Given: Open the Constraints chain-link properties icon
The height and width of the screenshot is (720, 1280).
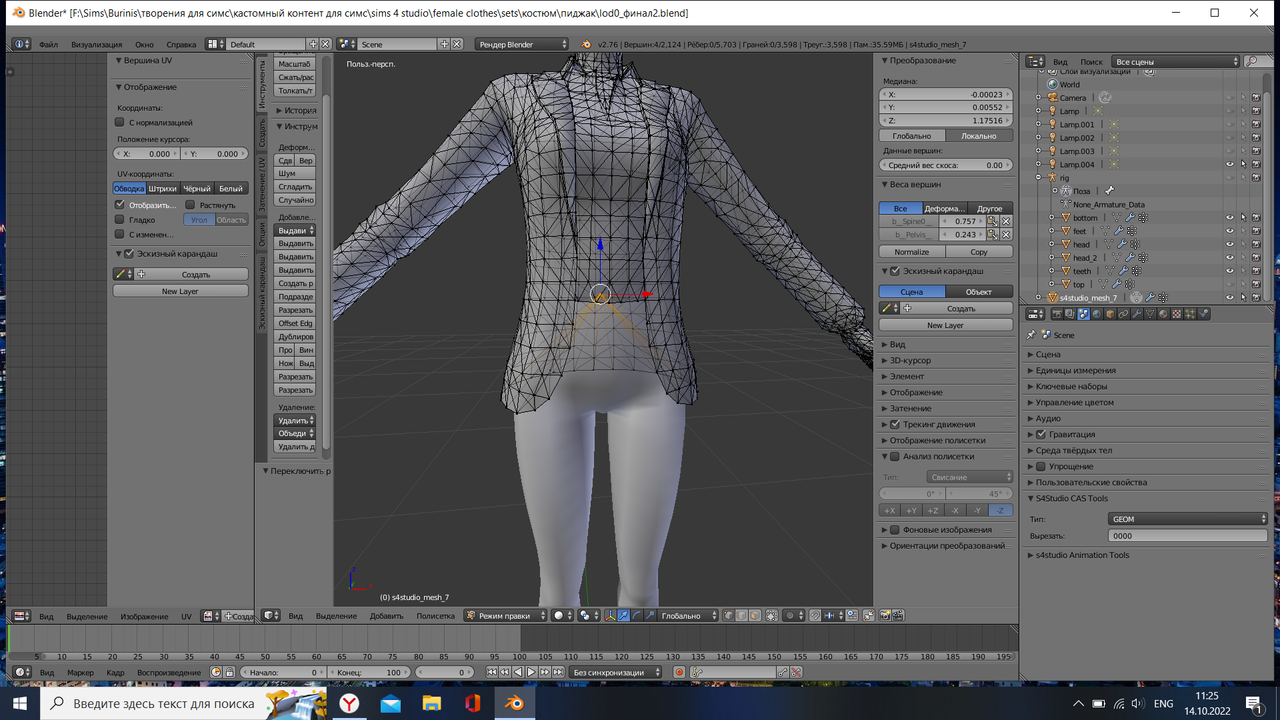Looking at the screenshot, I should tap(1123, 314).
